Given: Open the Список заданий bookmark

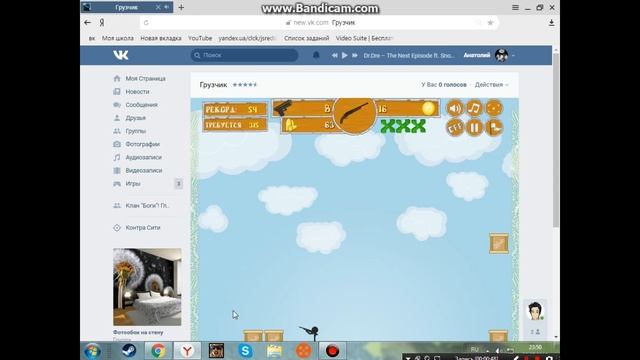Looking at the screenshot, I should (x=307, y=38).
